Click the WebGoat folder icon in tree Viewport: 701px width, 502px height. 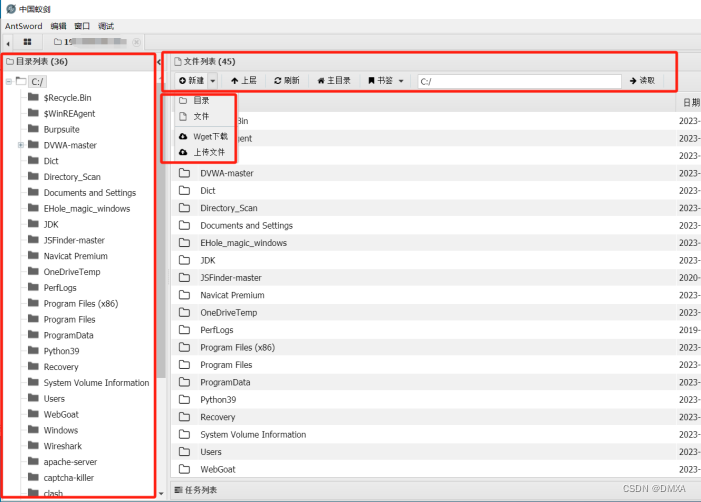click(x=33, y=413)
